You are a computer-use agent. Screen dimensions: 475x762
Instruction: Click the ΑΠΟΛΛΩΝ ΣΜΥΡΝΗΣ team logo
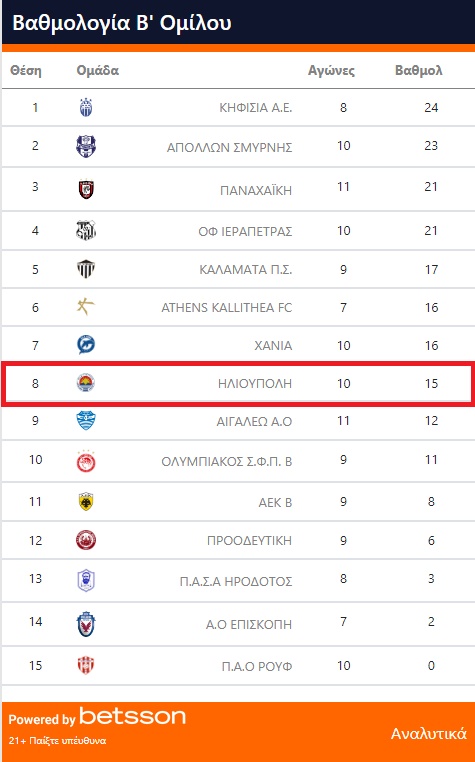pyautogui.click(x=86, y=146)
